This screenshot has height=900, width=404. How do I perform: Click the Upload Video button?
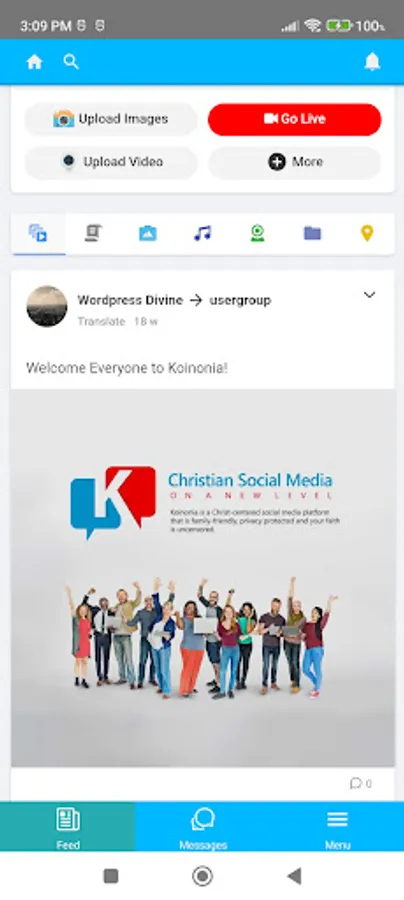[111, 162]
